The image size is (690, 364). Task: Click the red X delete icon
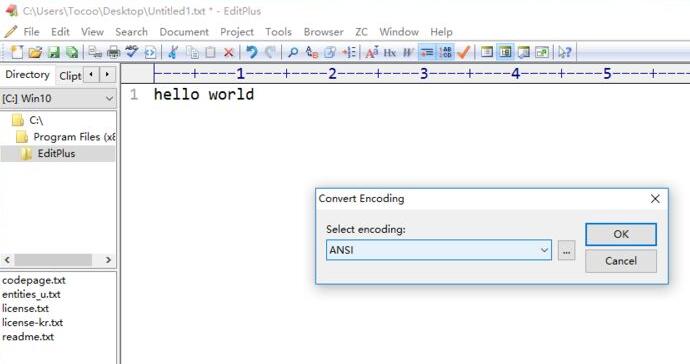(228, 52)
